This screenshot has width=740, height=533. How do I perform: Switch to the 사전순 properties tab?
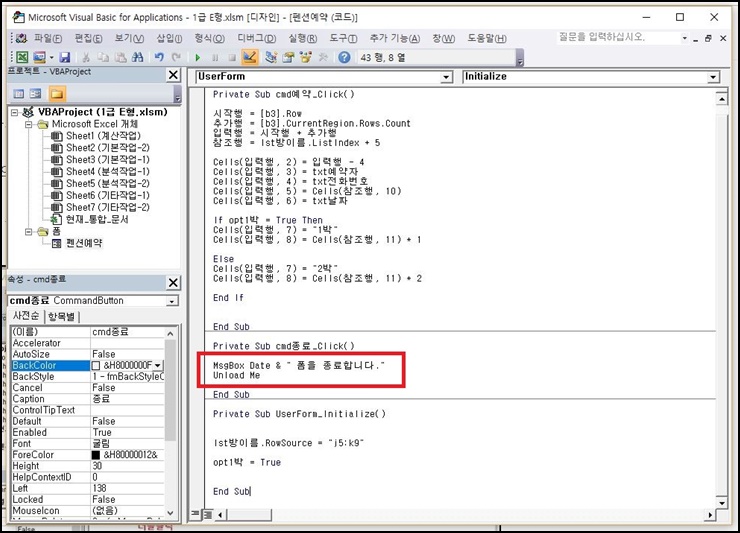(x=26, y=316)
